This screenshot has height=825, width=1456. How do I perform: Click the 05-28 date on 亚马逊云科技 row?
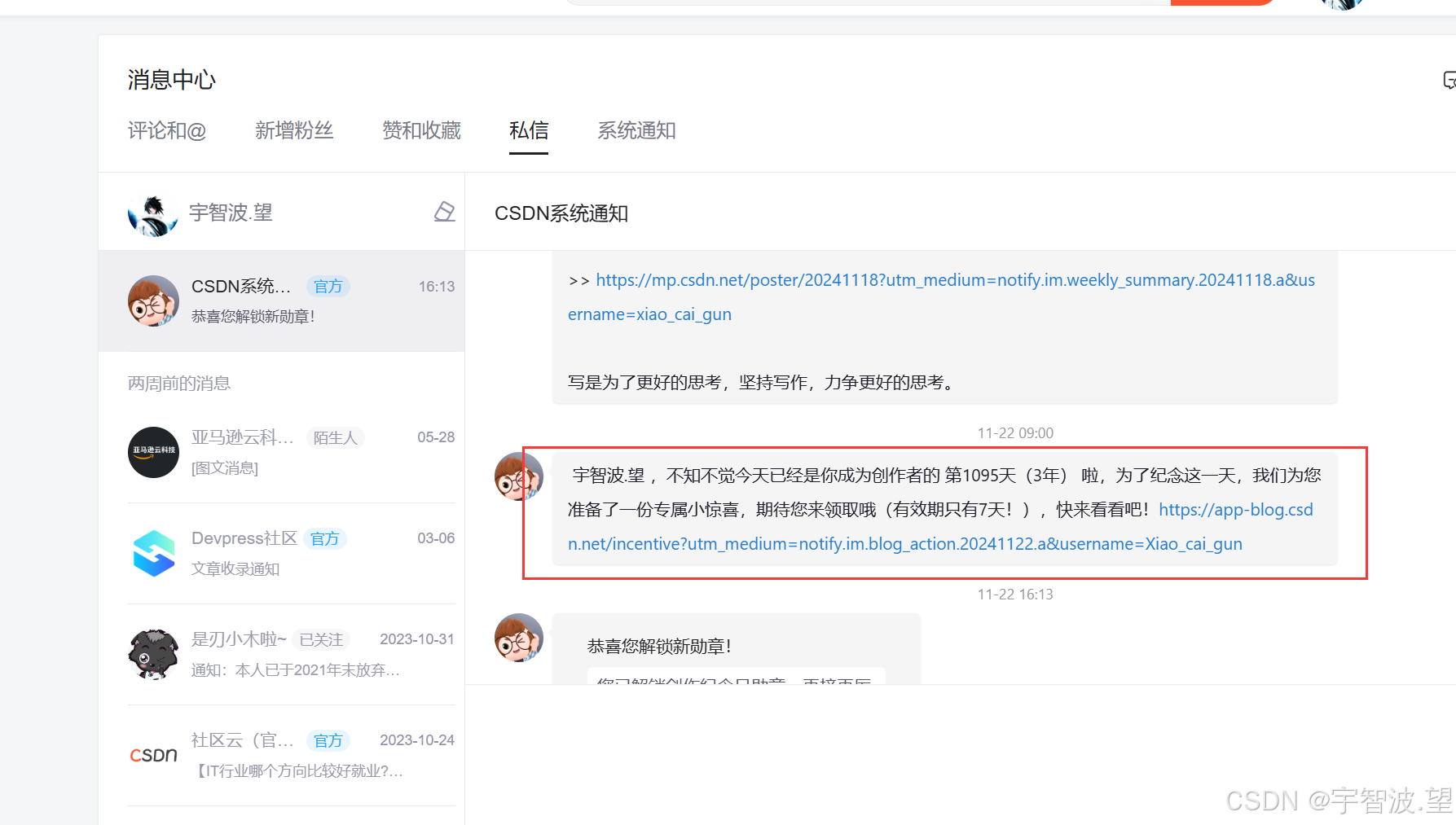[436, 437]
